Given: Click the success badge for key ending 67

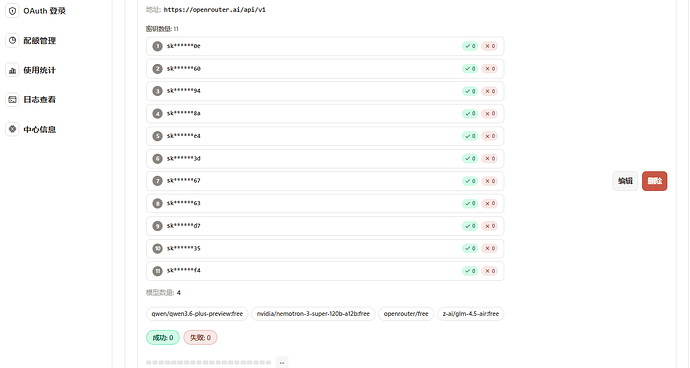Looking at the screenshot, I should [x=470, y=181].
